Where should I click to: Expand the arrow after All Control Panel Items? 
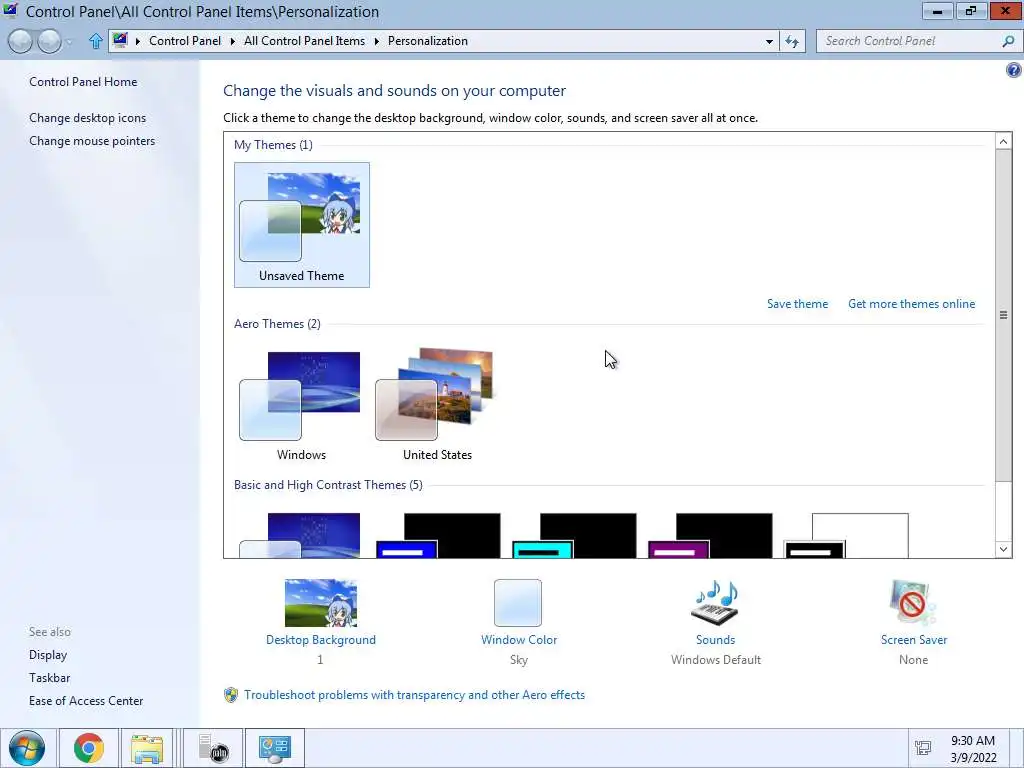[377, 41]
